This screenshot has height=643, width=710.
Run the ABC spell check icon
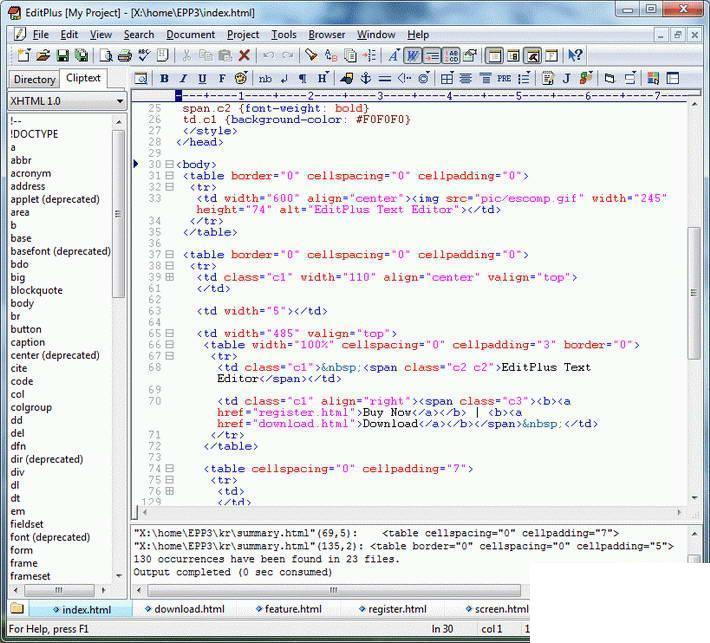[144, 55]
